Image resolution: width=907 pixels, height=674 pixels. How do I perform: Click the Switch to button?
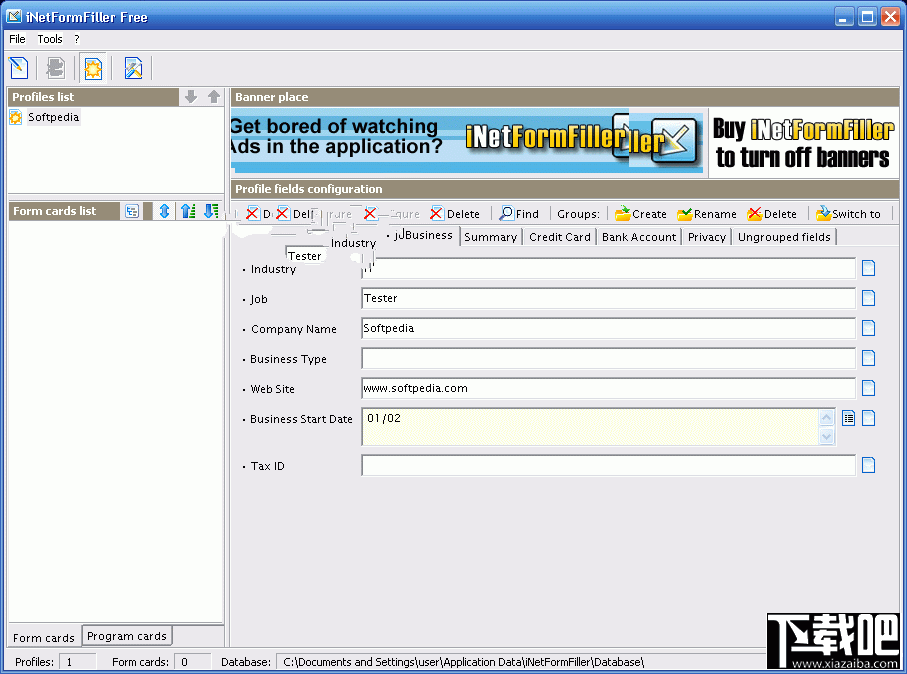tap(849, 213)
